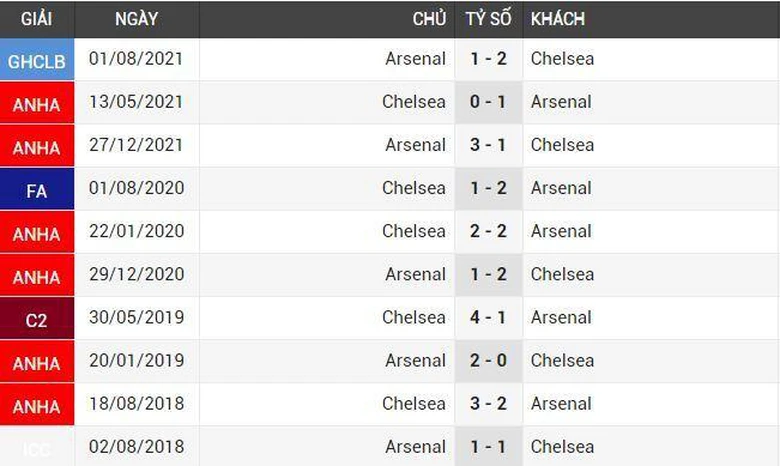Click the ICC league badge

37,448
